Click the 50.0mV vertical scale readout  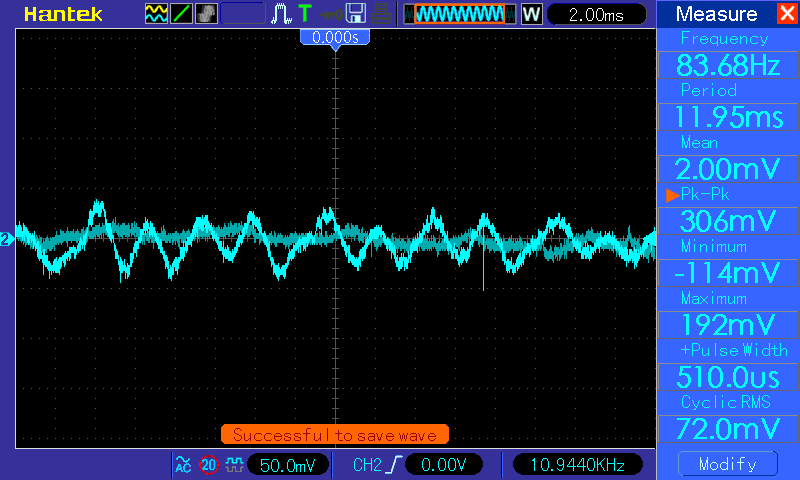click(x=288, y=465)
